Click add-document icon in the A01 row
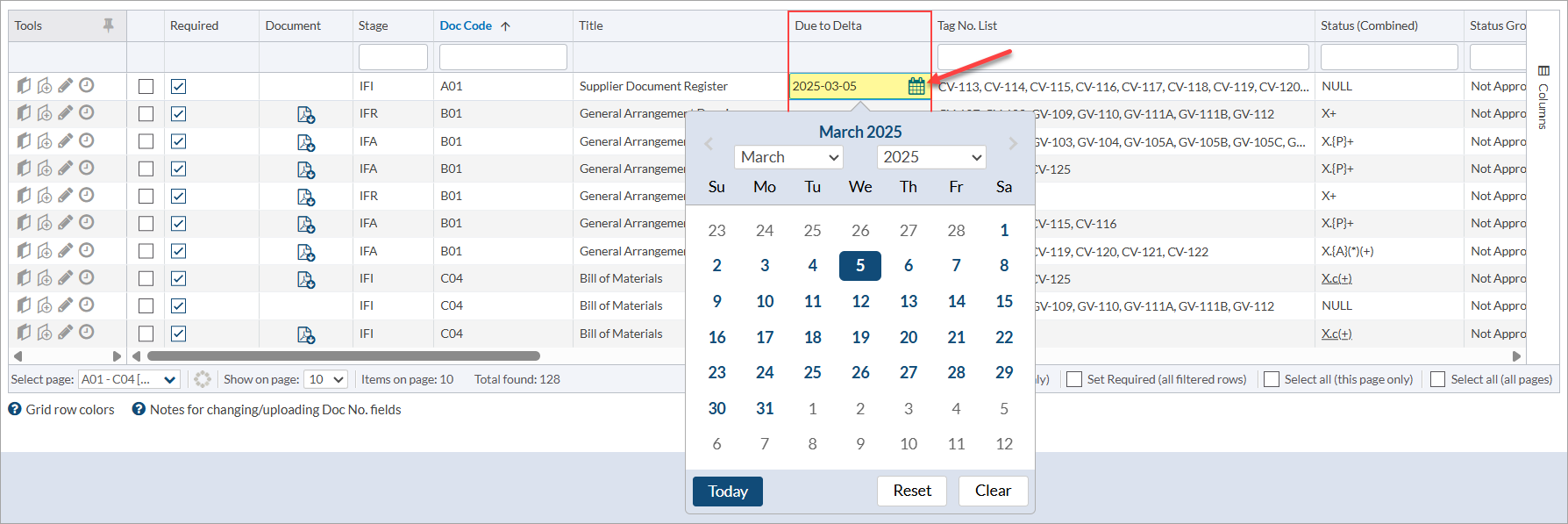 (x=45, y=86)
